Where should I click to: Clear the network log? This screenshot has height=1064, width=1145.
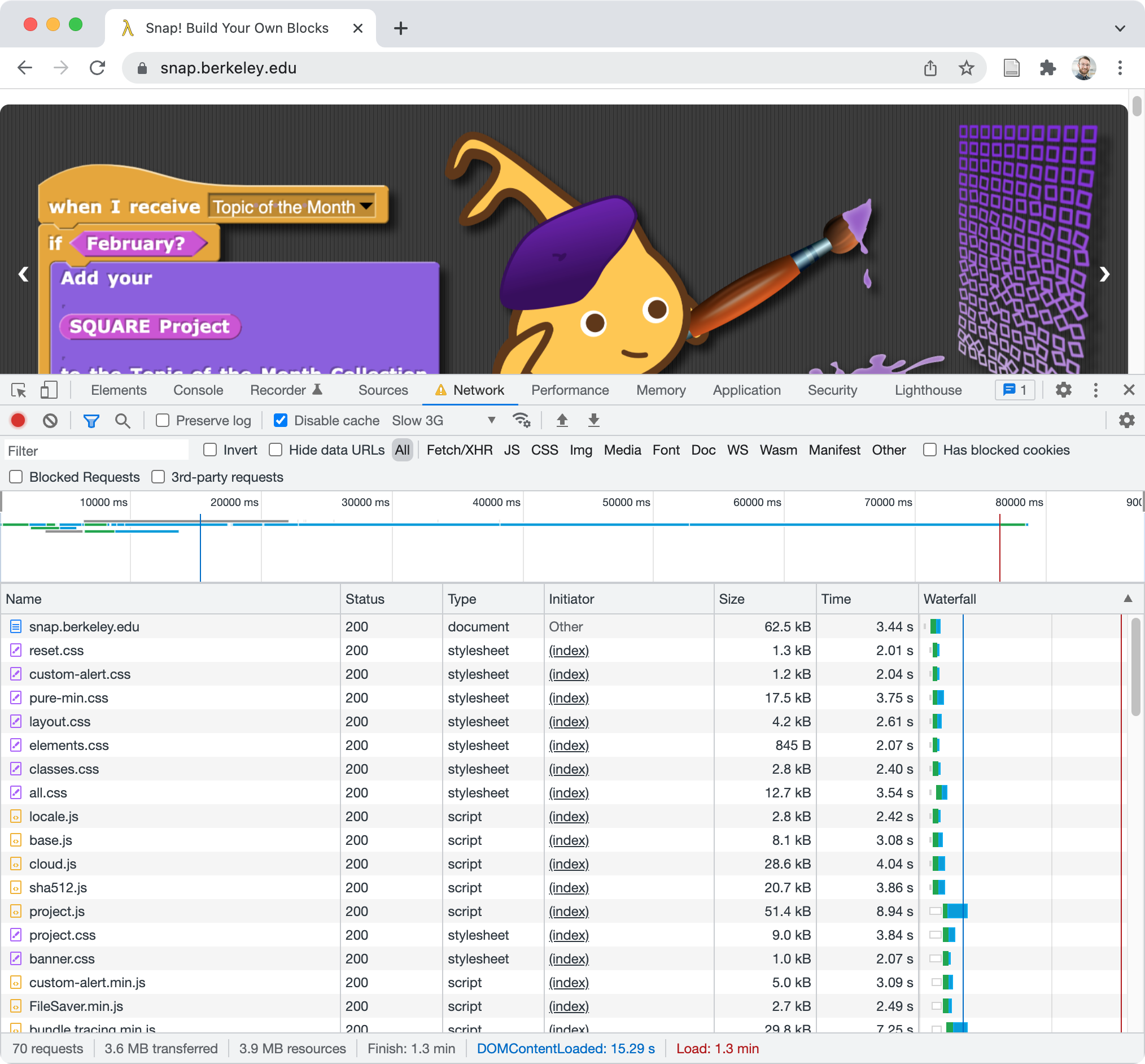click(x=50, y=420)
